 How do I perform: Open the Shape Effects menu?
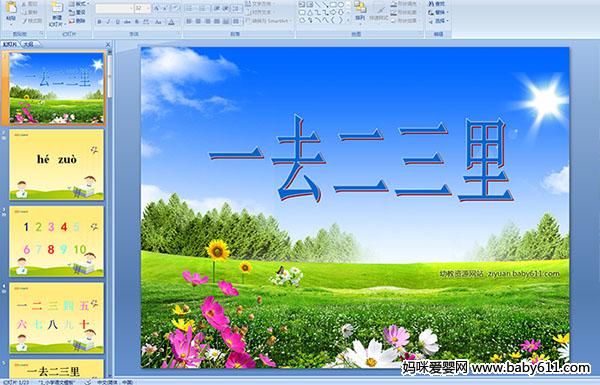pyautogui.click(x=405, y=21)
